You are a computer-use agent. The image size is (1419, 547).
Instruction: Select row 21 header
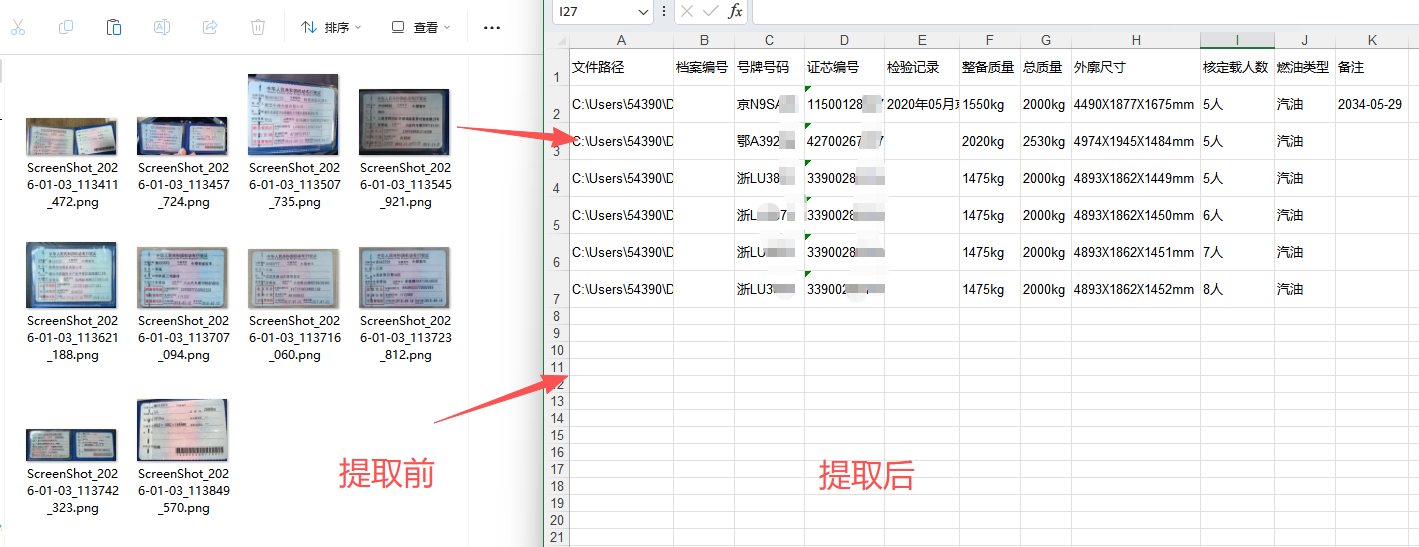pos(557,537)
